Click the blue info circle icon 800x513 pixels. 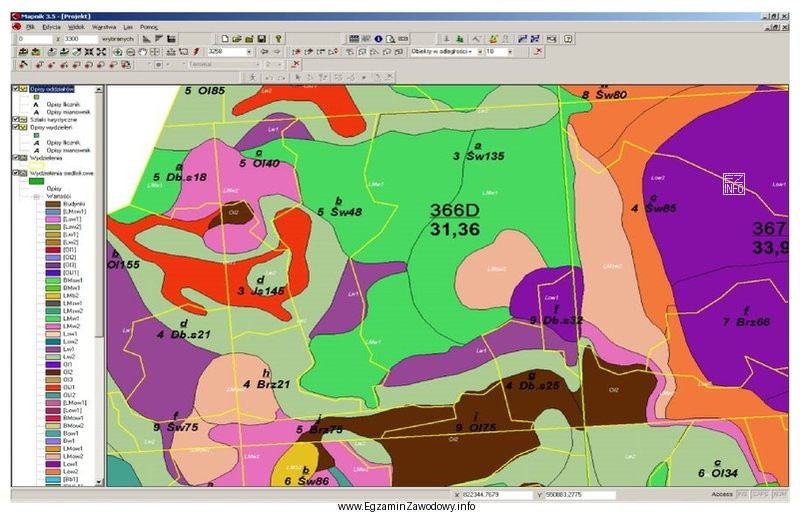pyautogui.click(x=378, y=39)
